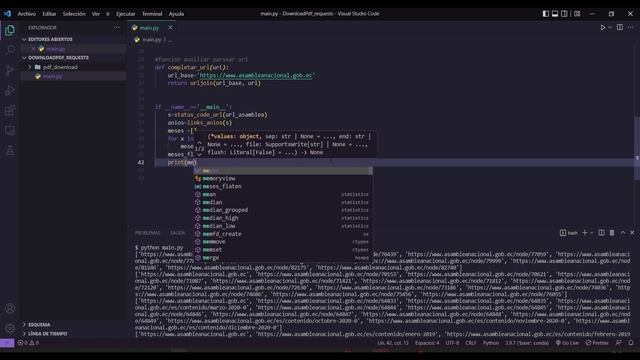Screen dimensions: 640x360
Task: Click the editor vertical scrollbar
Action: click(637, 148)
